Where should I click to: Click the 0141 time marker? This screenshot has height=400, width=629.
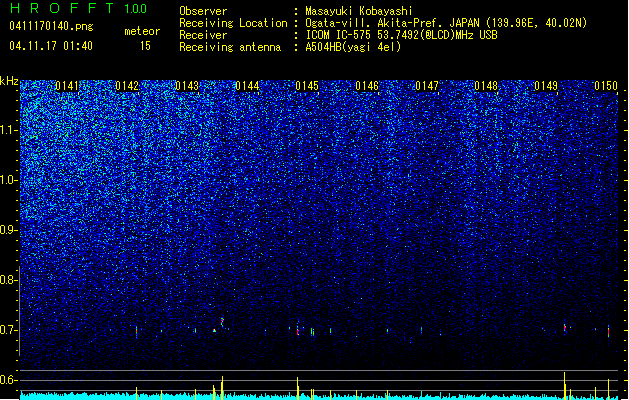click(x=67, y=86)
